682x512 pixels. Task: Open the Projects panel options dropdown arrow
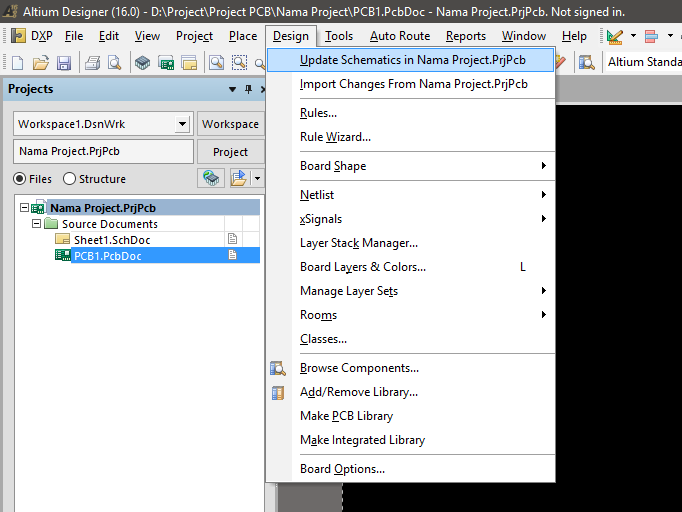coord(232,89)
